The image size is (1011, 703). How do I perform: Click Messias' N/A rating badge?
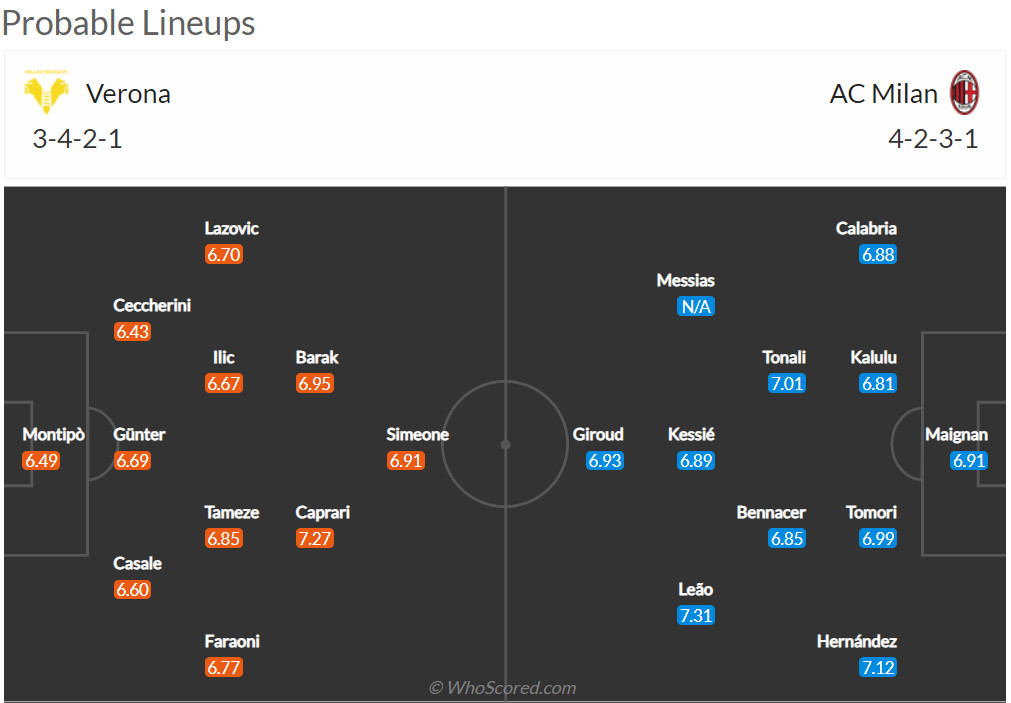(696, 306)
